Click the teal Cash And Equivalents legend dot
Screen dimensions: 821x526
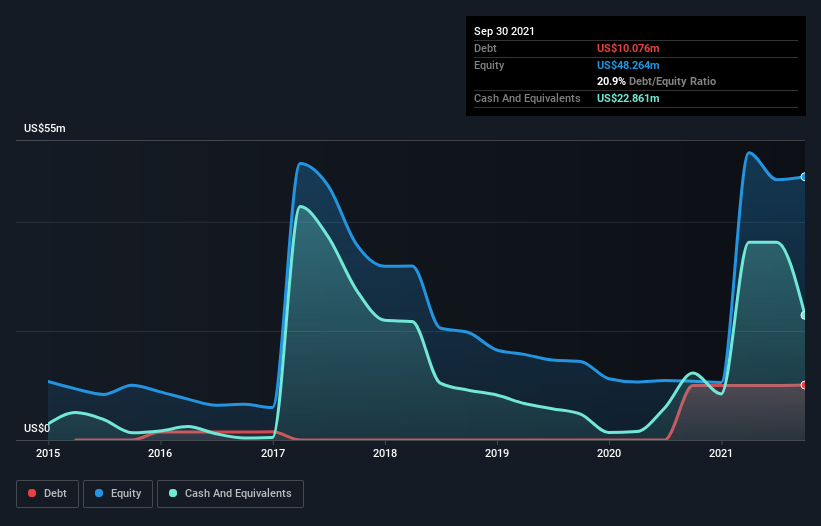coord(173,493)
